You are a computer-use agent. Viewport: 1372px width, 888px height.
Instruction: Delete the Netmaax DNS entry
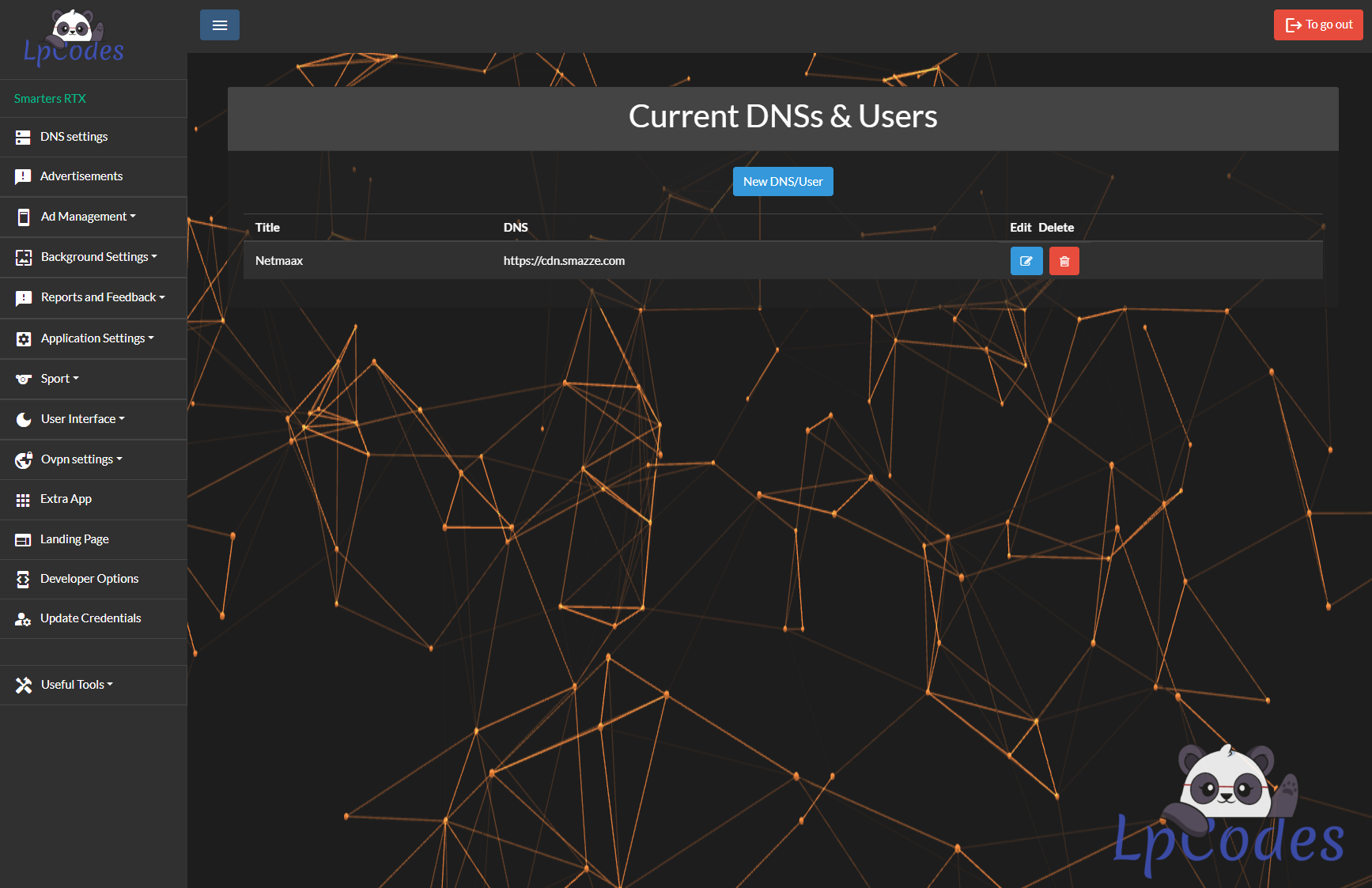click(1064, 261)
